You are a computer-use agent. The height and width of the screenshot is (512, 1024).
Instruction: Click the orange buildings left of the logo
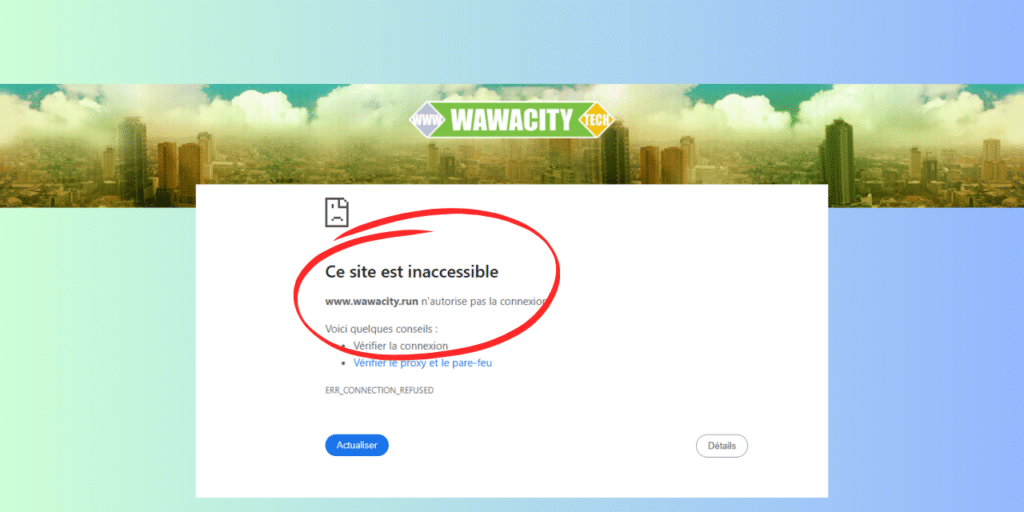pyautogui.click(x=178, y=166)
